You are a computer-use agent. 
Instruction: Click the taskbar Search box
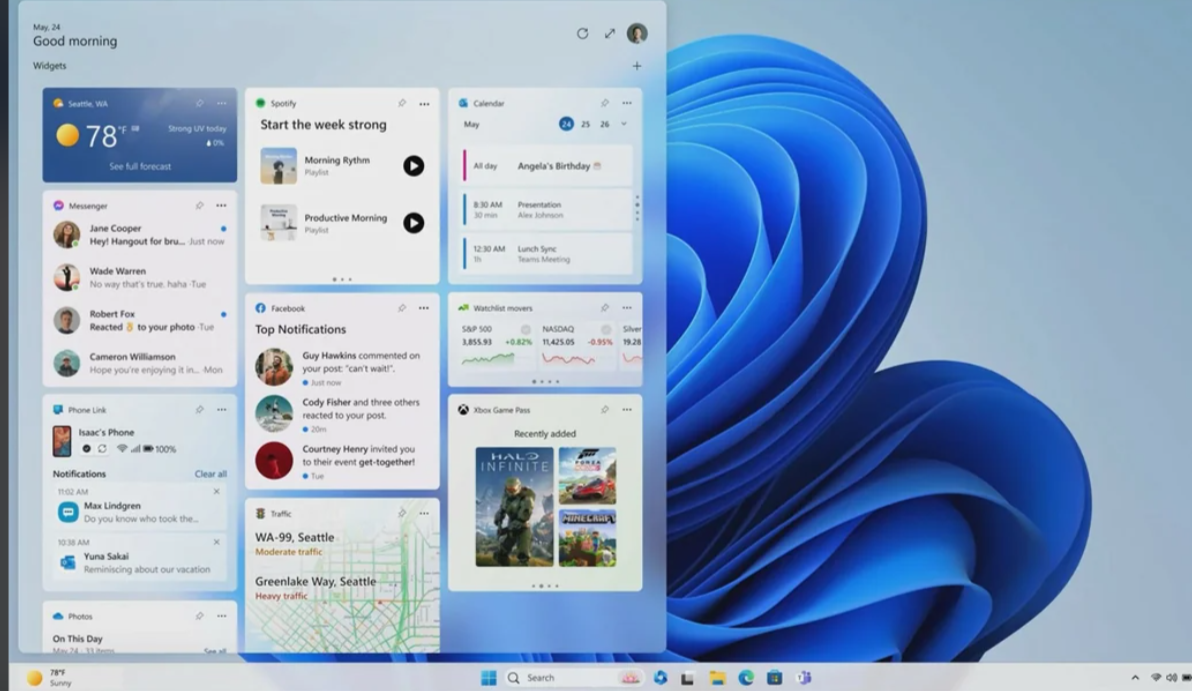coord(574,677)
